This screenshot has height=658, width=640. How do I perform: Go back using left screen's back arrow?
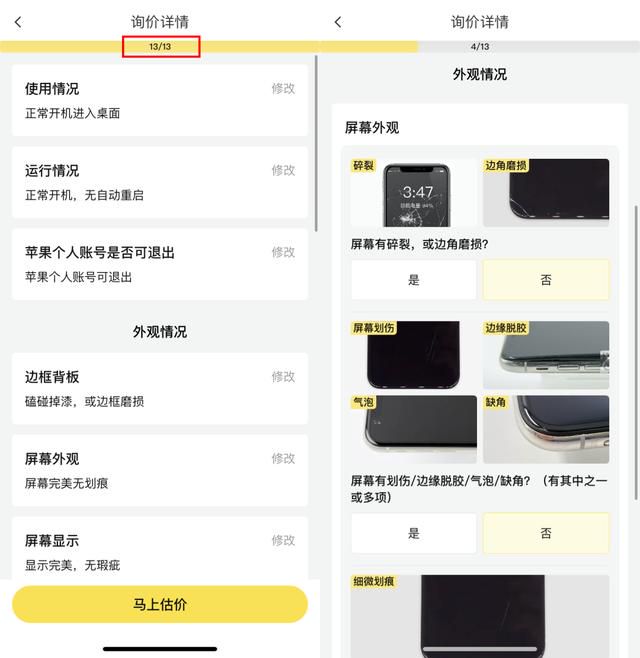click(18, 22)
